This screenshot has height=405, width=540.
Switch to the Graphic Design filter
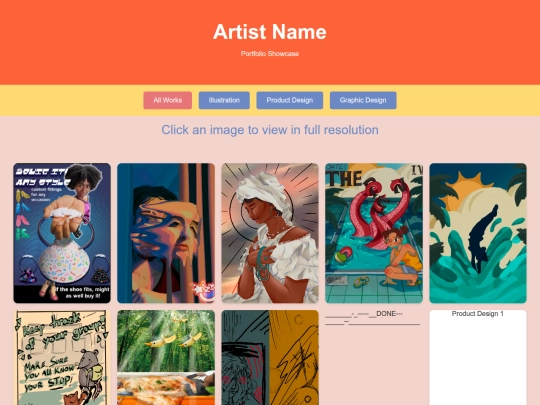363,100
